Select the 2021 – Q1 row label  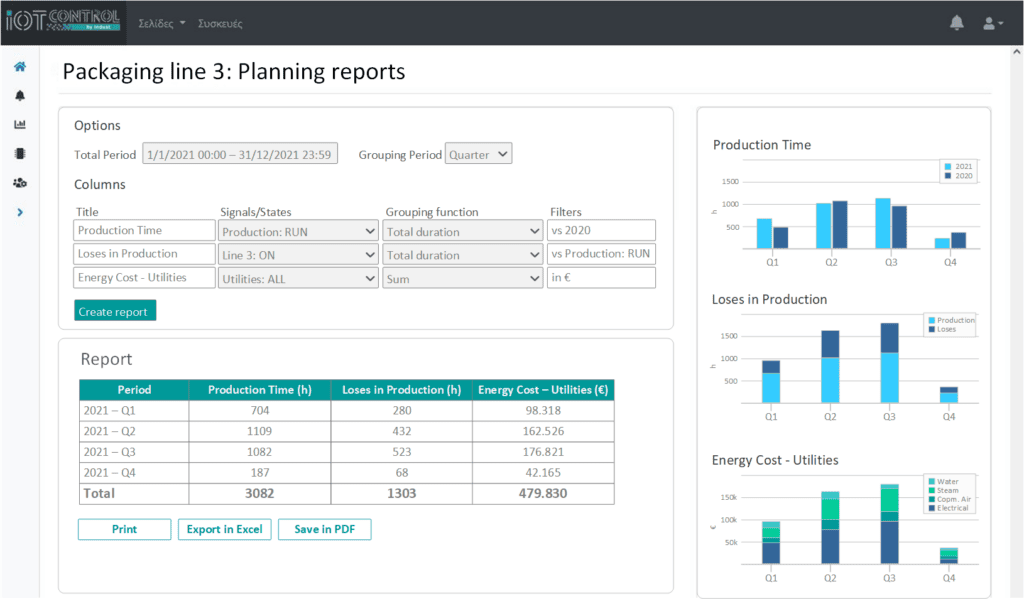[110, 410]
